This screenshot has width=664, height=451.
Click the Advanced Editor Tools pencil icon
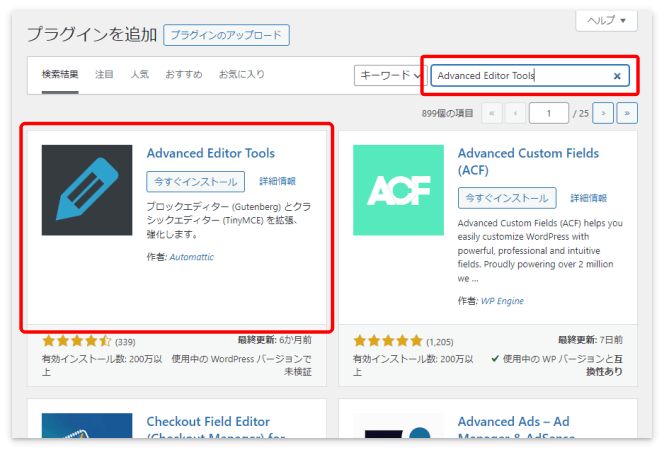pos(87,190)
